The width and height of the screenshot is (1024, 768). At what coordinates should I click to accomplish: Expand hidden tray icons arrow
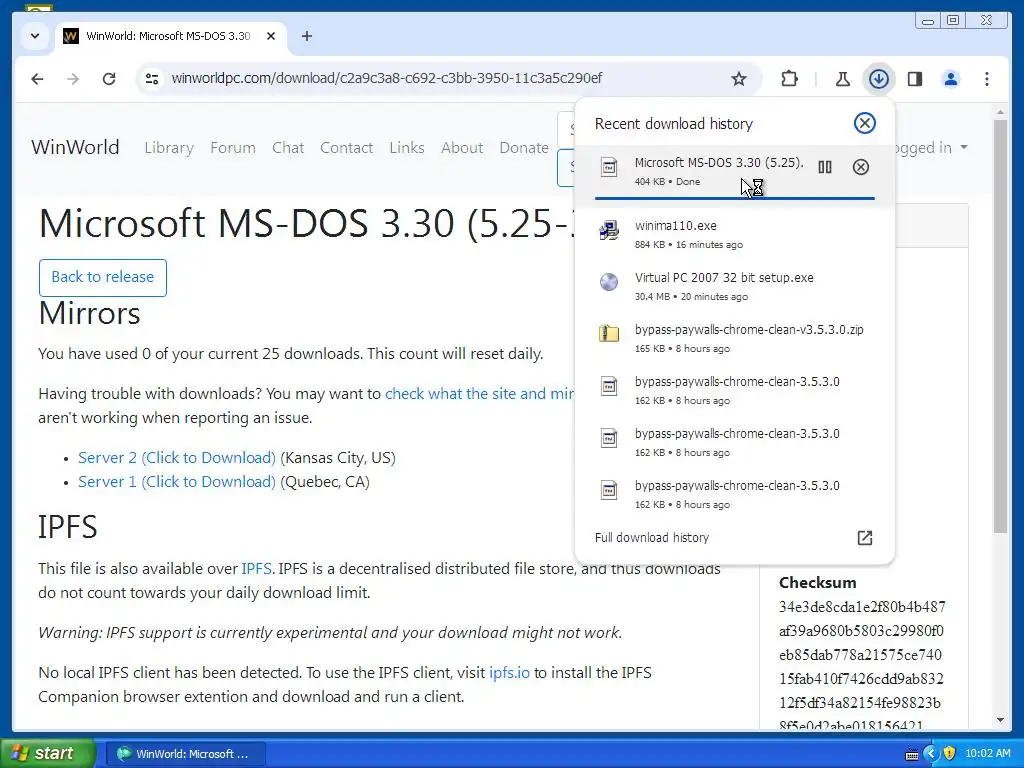tap(931, 754)
